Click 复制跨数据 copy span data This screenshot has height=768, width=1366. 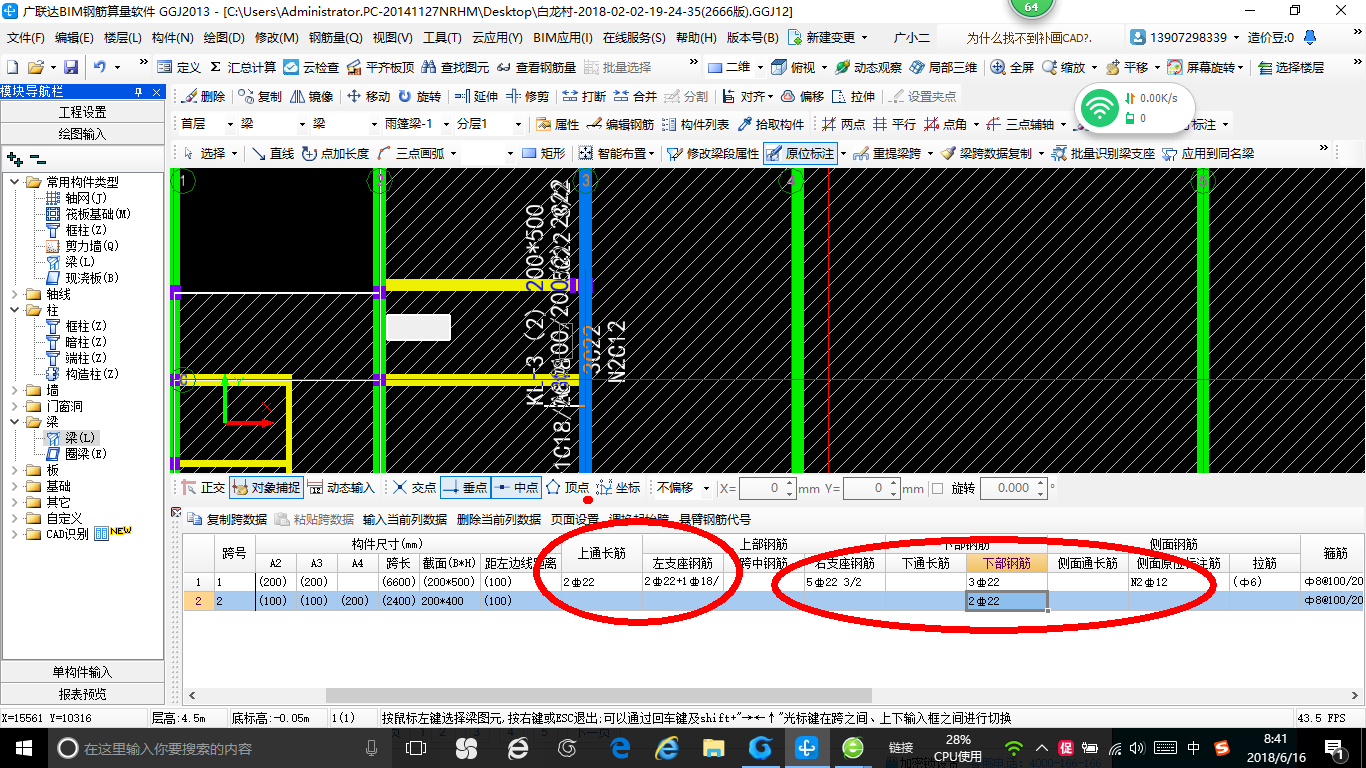228,519
